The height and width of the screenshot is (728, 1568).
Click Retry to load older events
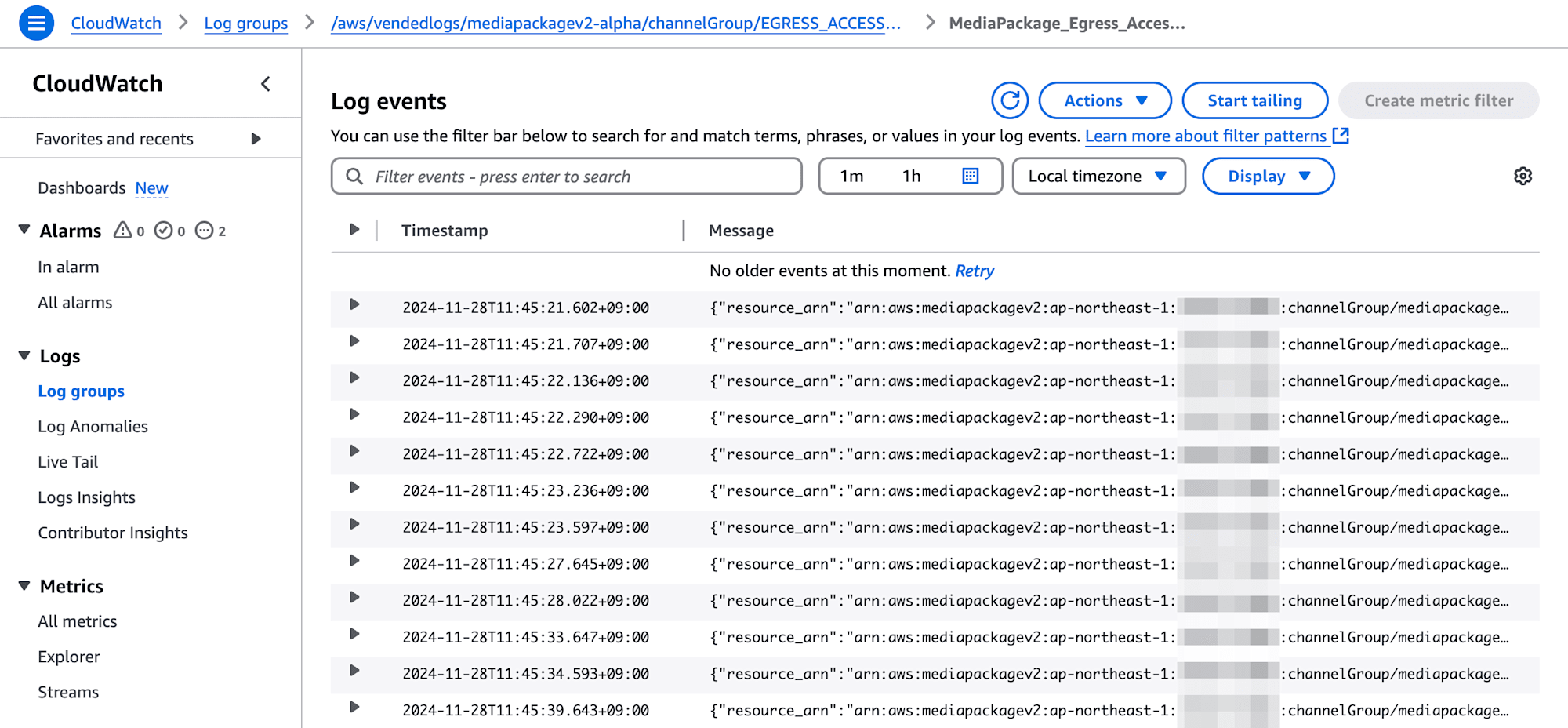click(975, 271)
